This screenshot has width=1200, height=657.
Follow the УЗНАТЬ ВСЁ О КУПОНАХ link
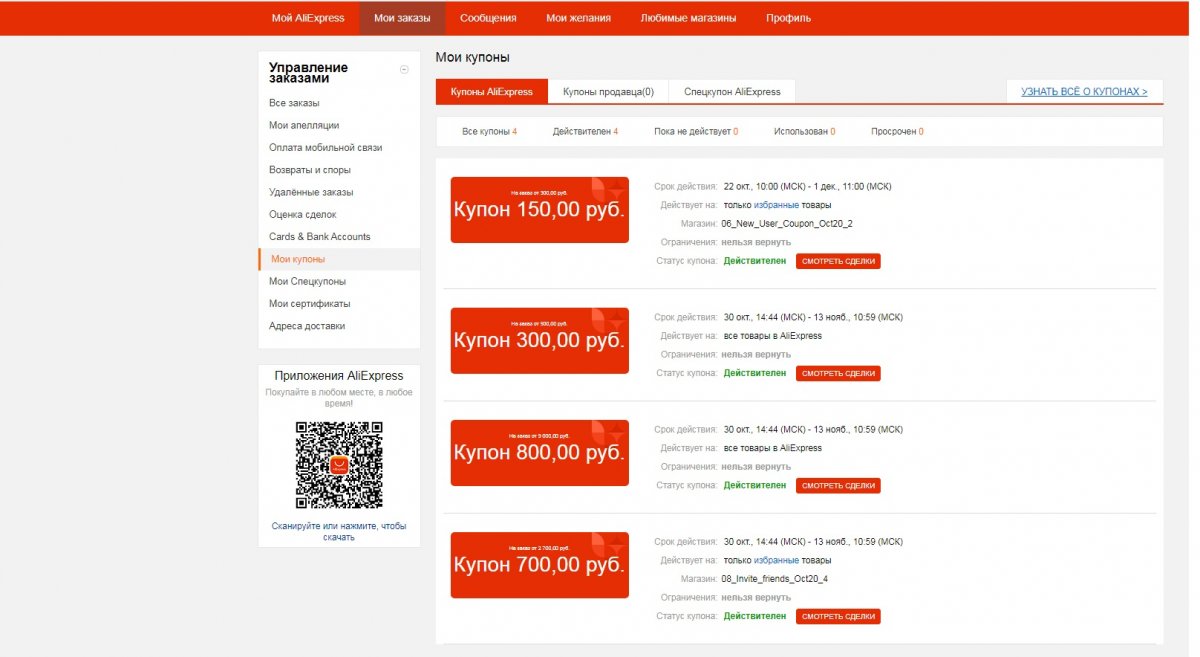pos(1084,92)
